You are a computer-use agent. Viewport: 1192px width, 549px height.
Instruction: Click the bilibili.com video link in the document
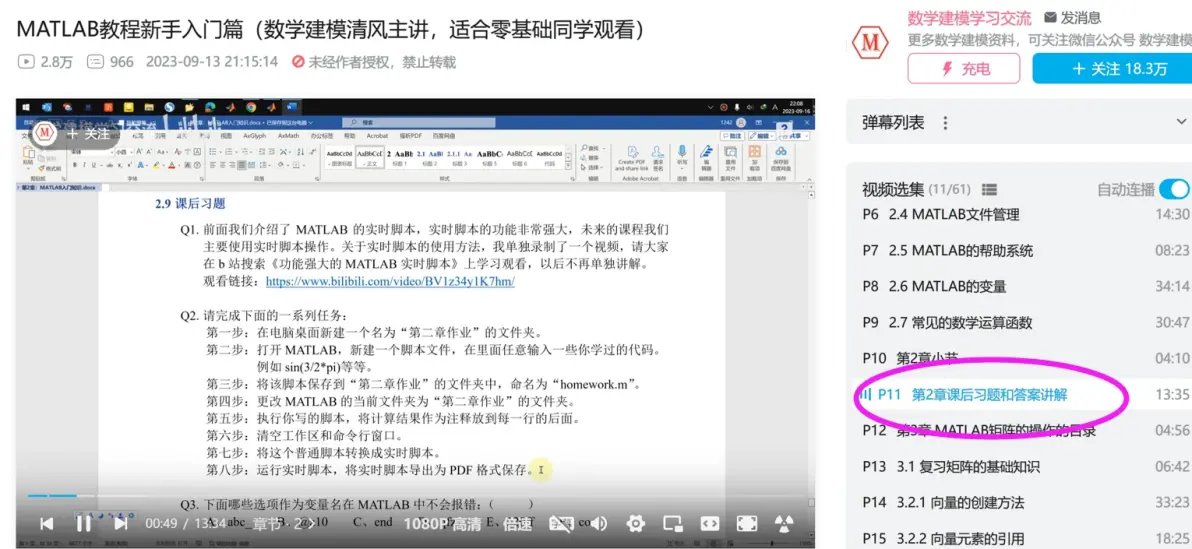390,281
